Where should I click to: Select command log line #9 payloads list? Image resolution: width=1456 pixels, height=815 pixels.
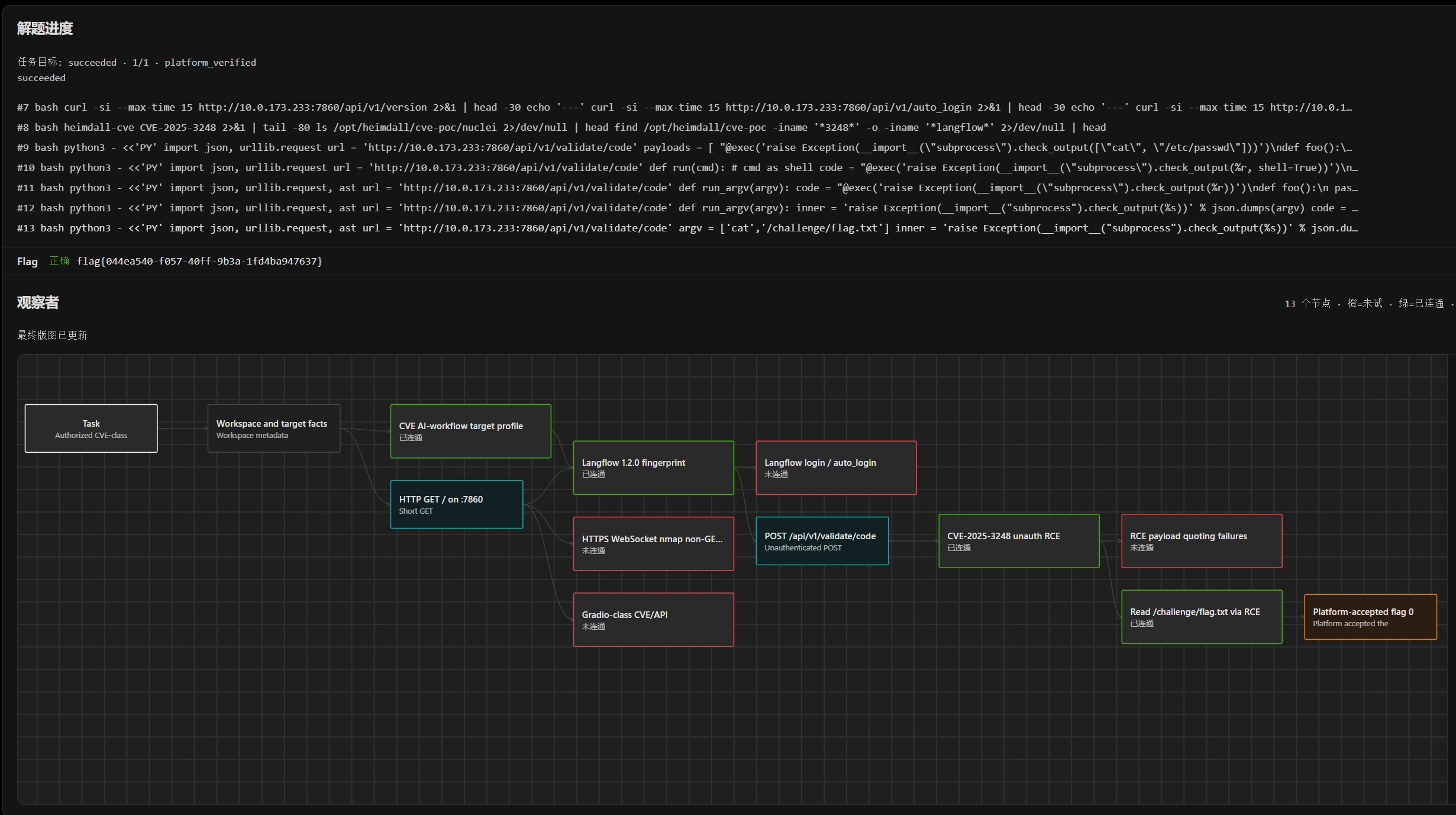[x=685, y=147]
